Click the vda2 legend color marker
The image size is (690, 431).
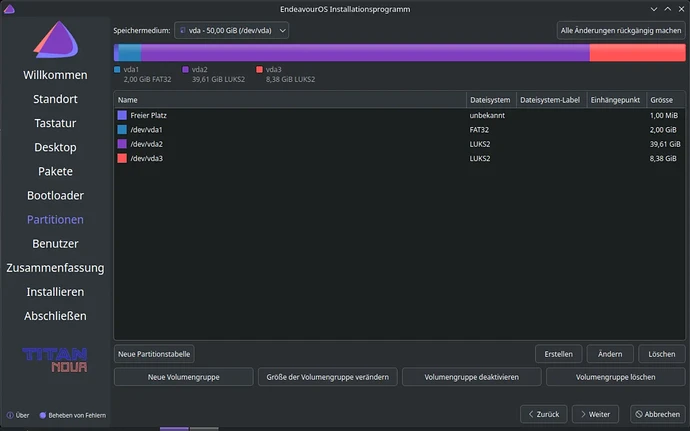(x=185, y=70)
